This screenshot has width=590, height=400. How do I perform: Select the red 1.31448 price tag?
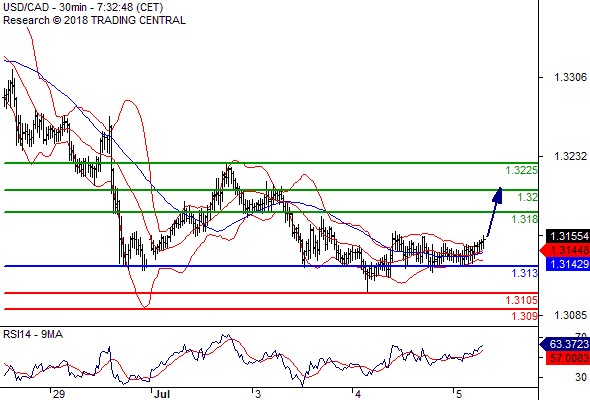[564, 250]
